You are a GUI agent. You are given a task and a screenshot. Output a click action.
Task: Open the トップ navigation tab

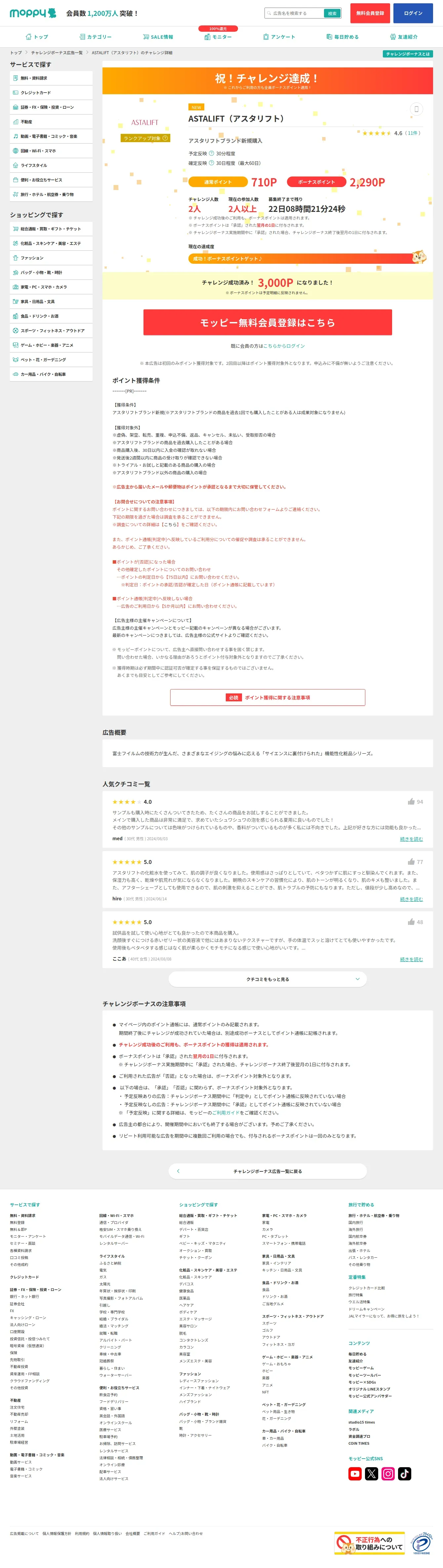[x=36, y=37]
